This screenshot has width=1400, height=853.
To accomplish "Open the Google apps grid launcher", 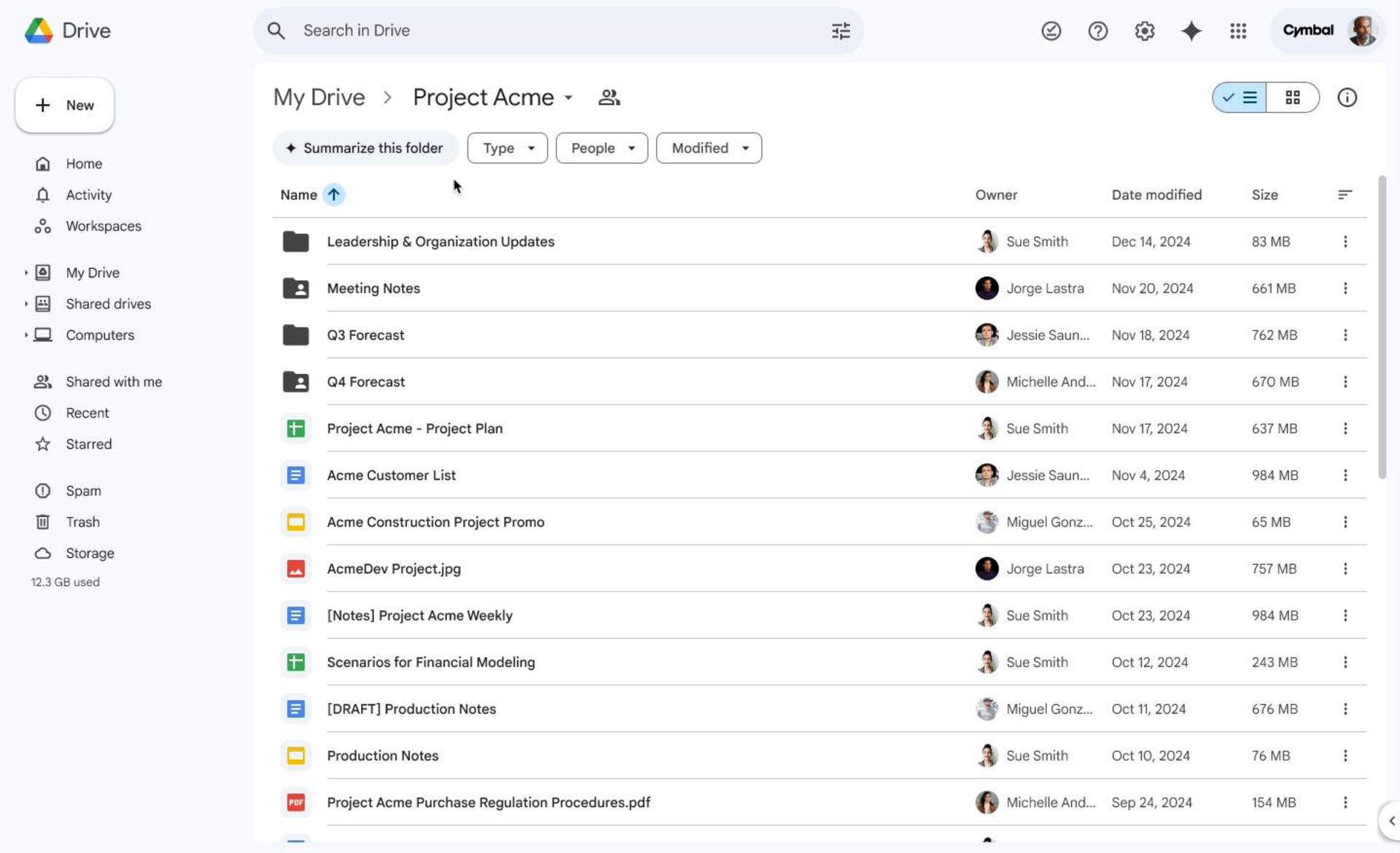I will pos(1237,31).
